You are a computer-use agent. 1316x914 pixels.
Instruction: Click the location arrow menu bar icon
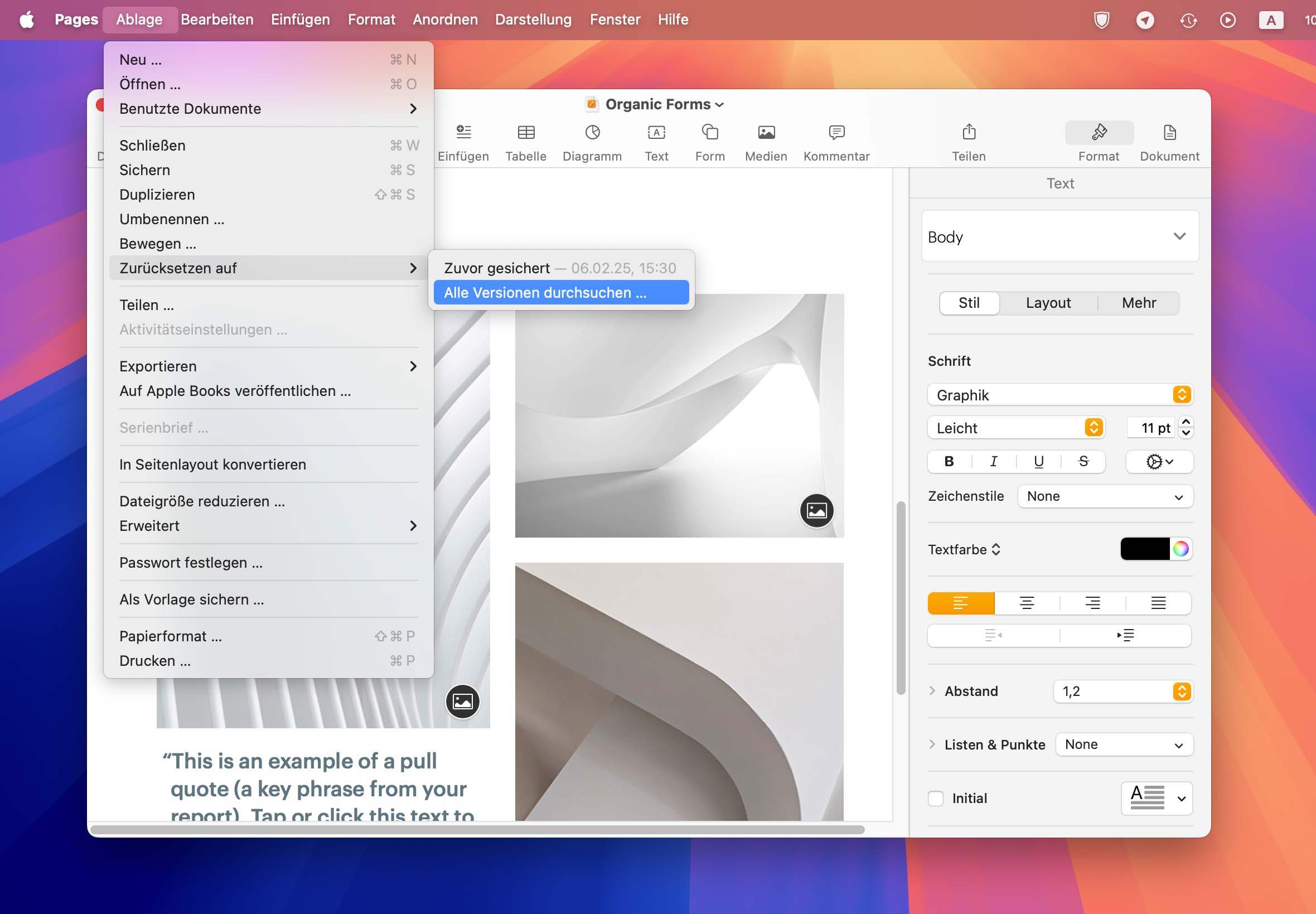(x=1145, y=20)
